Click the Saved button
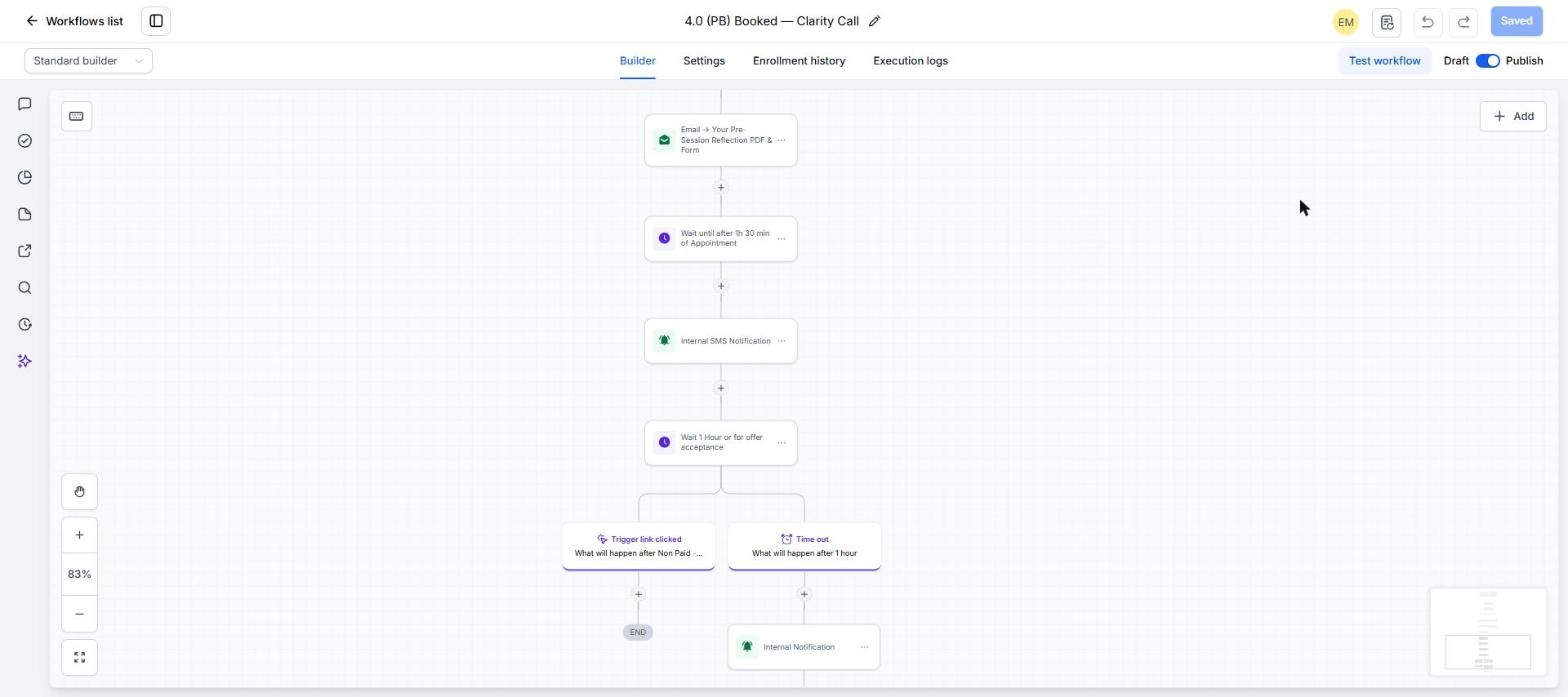This screenshot has width=1568, height=697. point(1517,21)
